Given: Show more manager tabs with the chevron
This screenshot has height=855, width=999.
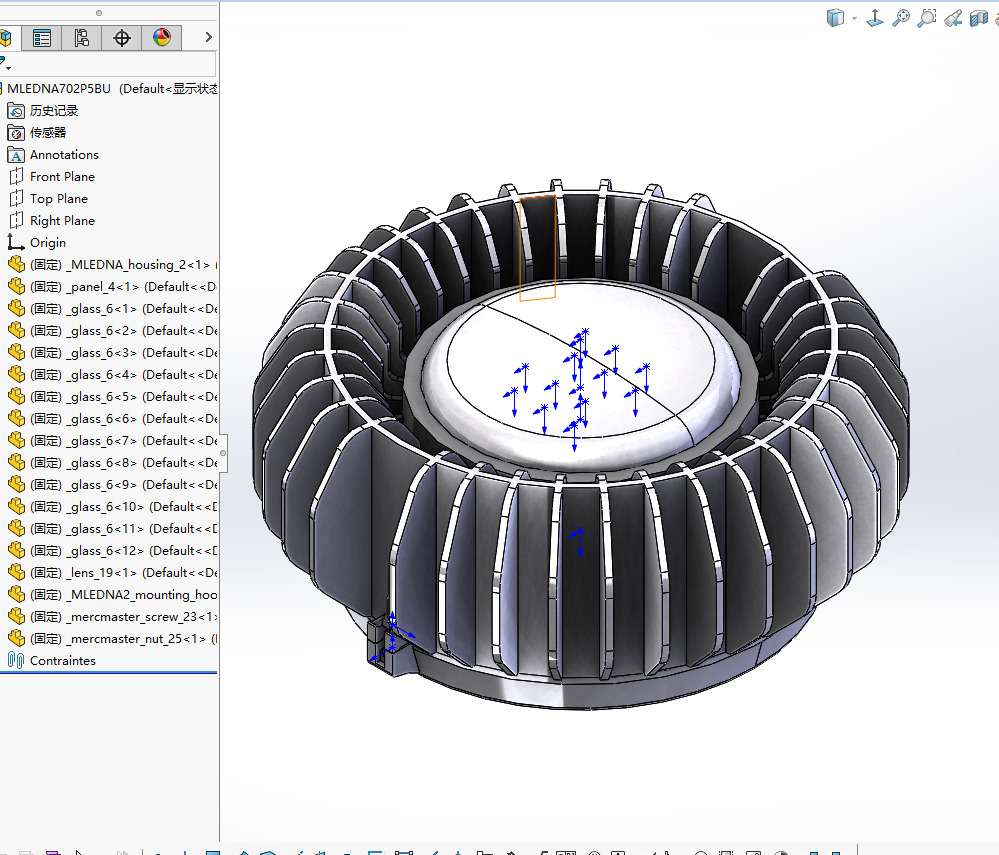Looking at the screenshot, I should click(208, 38).
